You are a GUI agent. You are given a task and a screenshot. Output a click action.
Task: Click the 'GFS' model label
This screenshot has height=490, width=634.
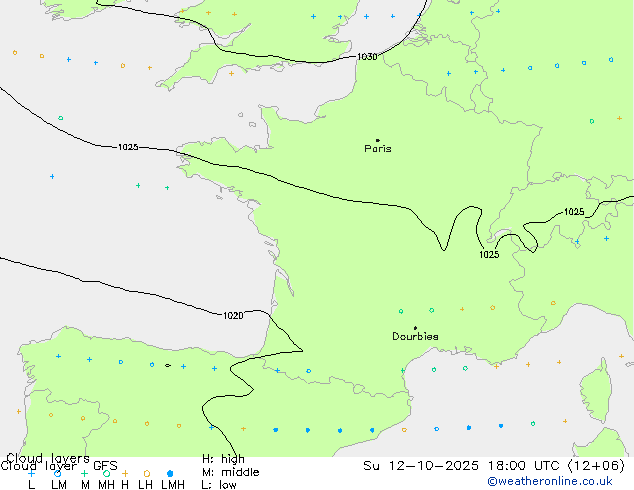click(105, 466)
